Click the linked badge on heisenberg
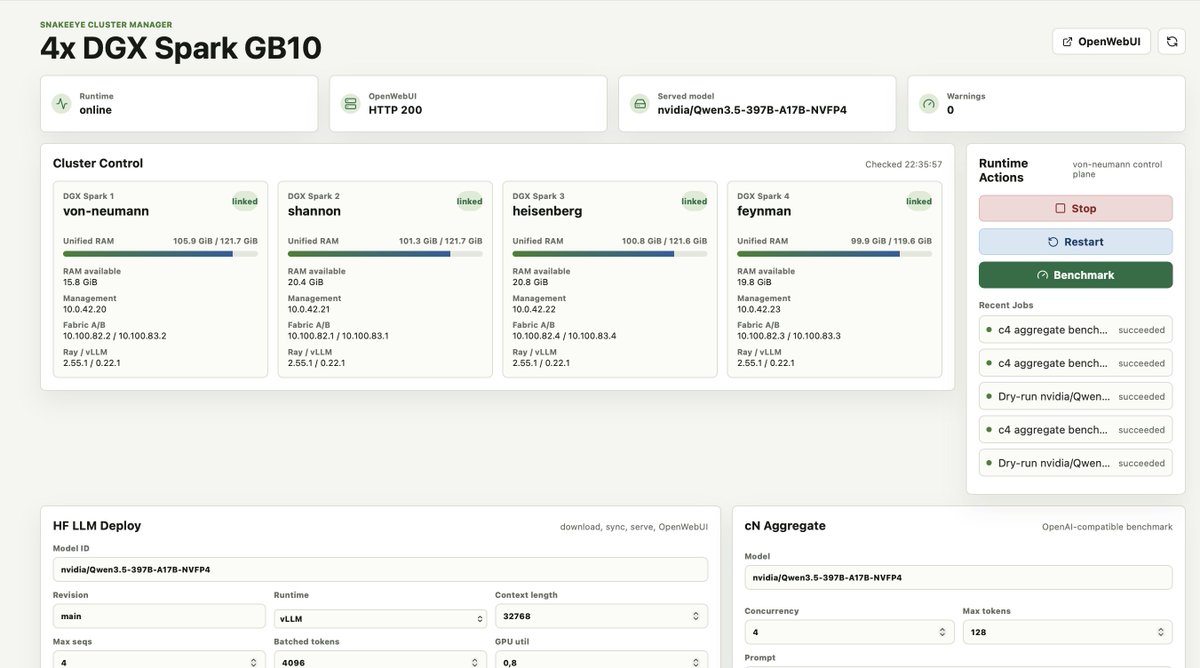 pos(694,201)
